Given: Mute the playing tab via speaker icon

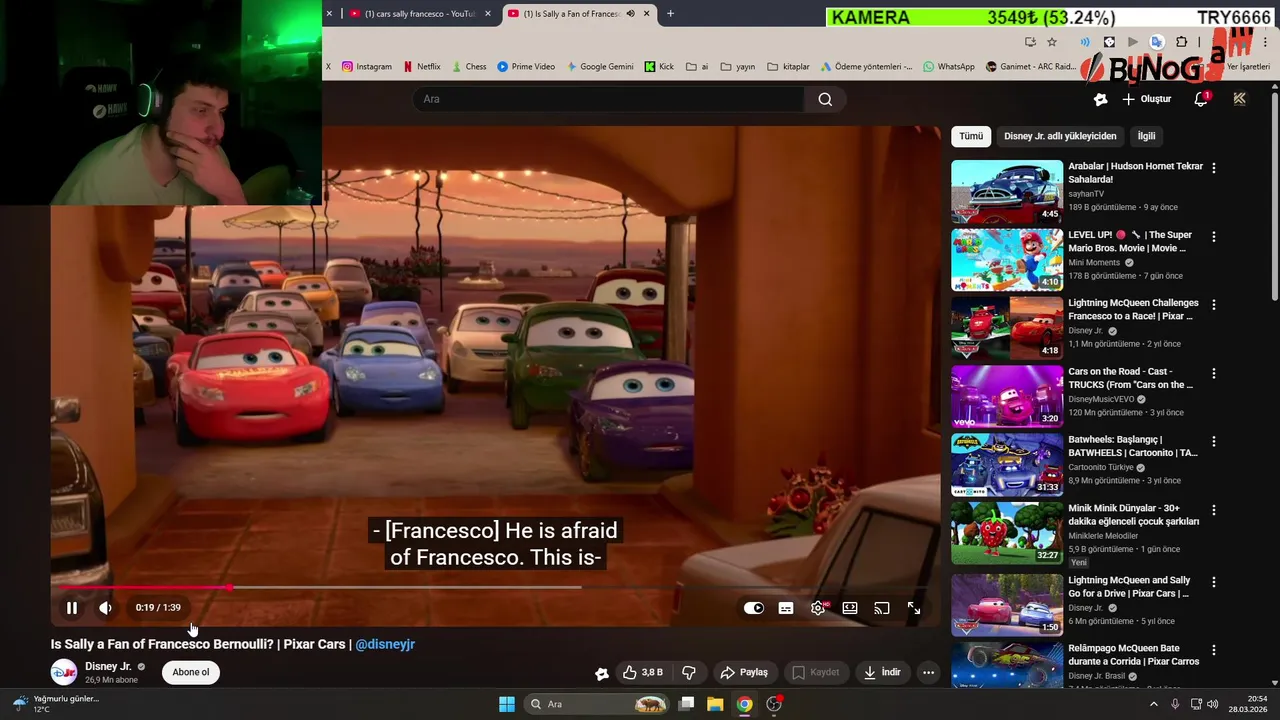Looking at the screenshot, I should [630, 14].
